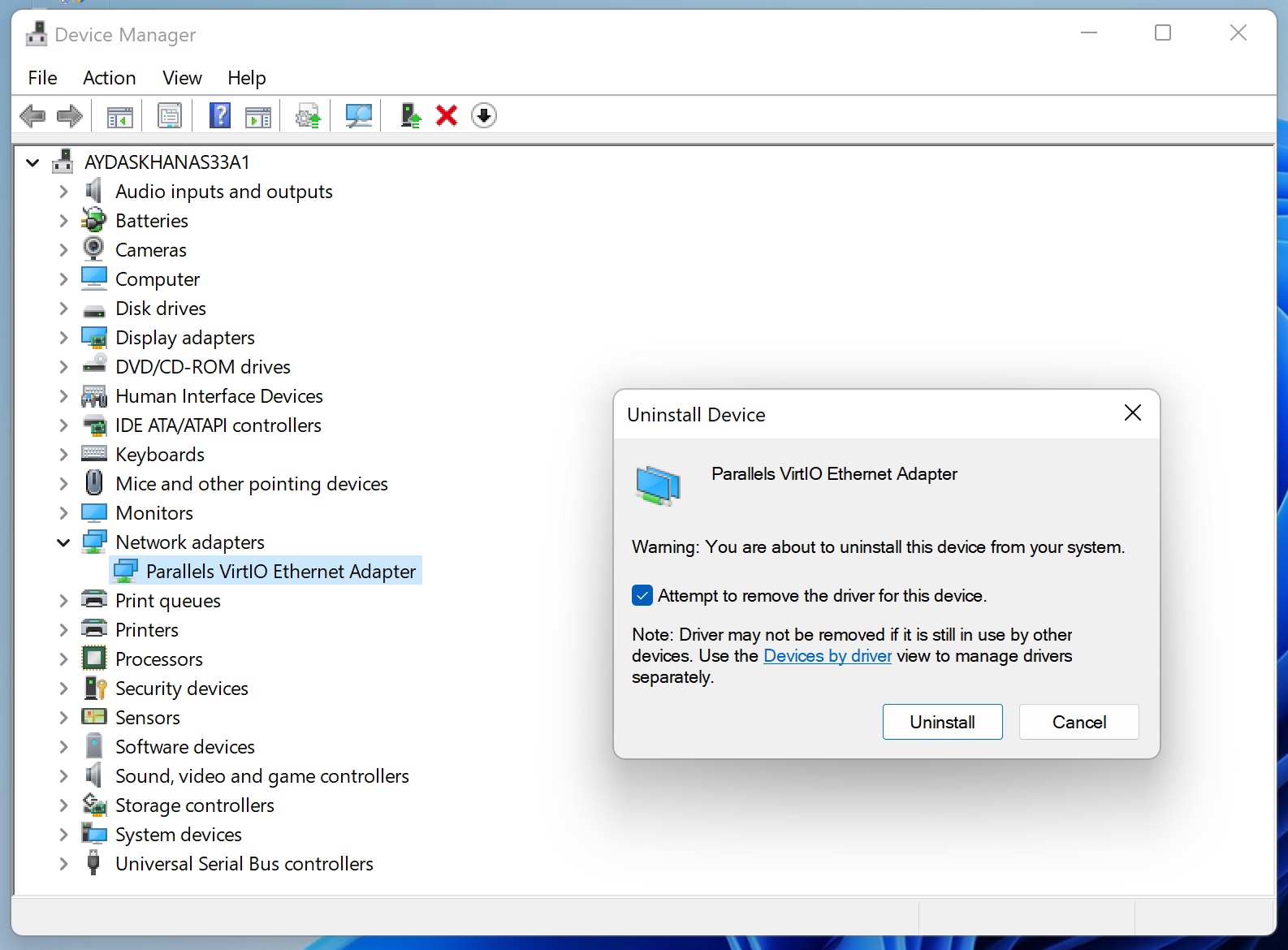Screen dimensions: 1288x950
Task: Close the Uninstall Device dialog
Action: tap(1132, 413)
